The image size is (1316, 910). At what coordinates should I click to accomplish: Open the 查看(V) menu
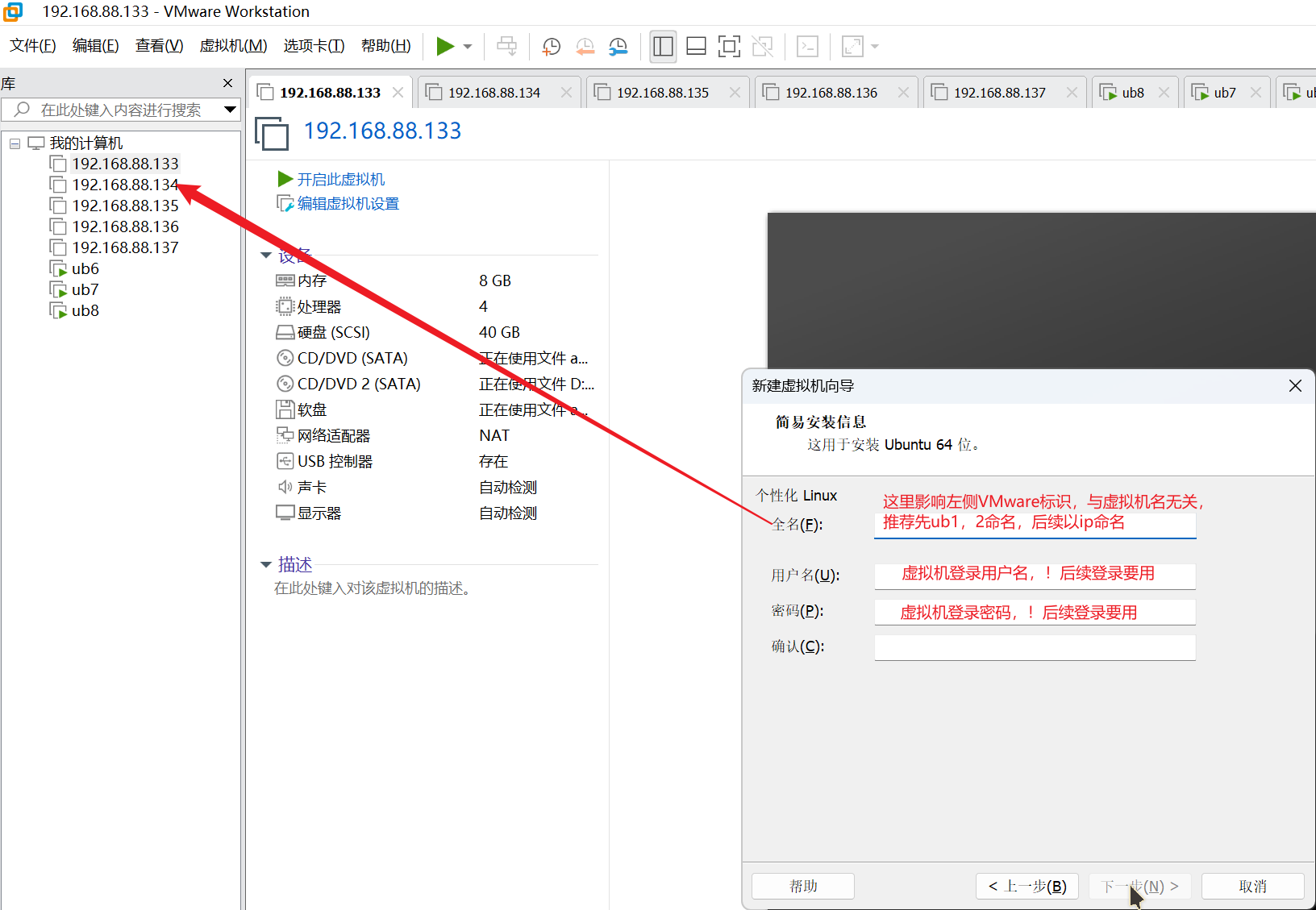tap(159, 46)
